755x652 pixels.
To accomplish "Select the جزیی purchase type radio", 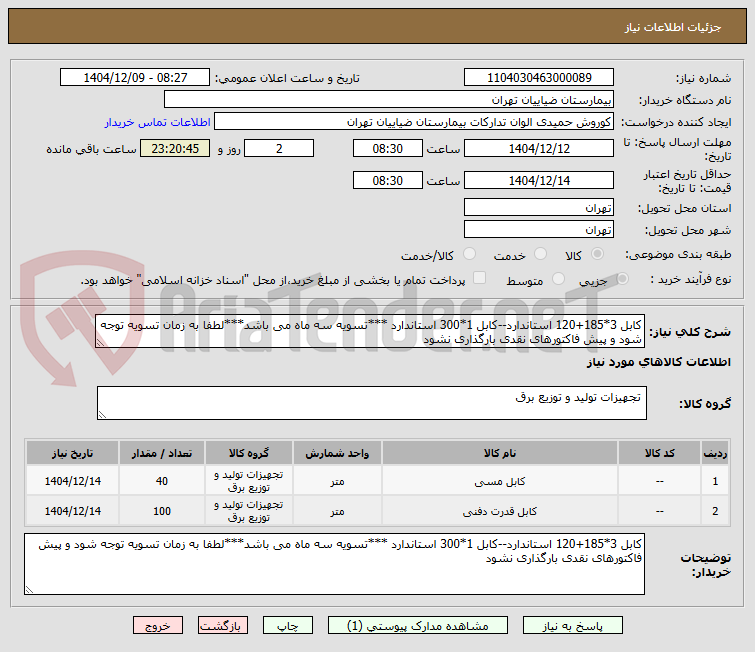I will [623, 278].
